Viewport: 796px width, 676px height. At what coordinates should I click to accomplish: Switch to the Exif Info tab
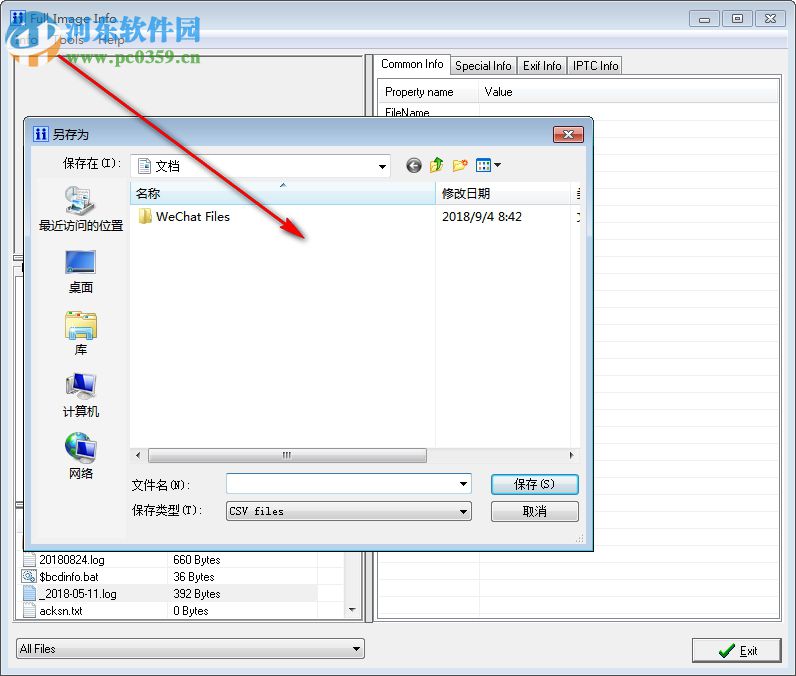tap(542, 66)
